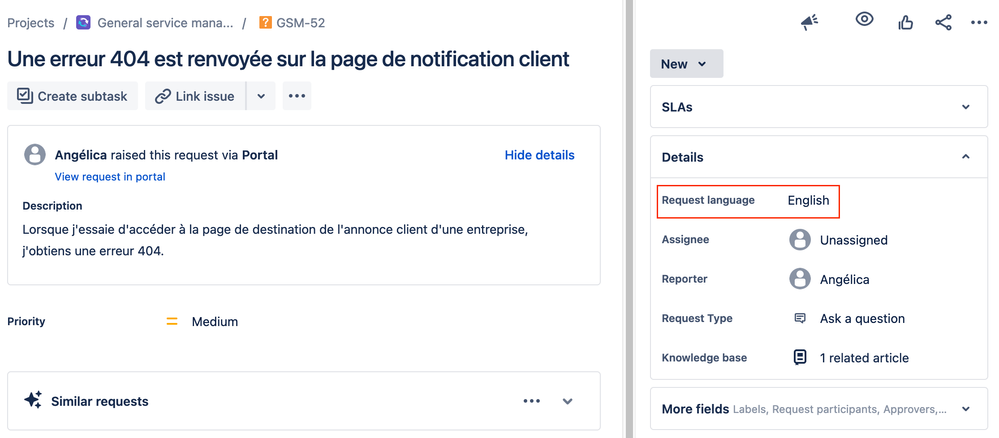Click Link issue button
The image size is (999, 438).
click(x=195, y=96)
